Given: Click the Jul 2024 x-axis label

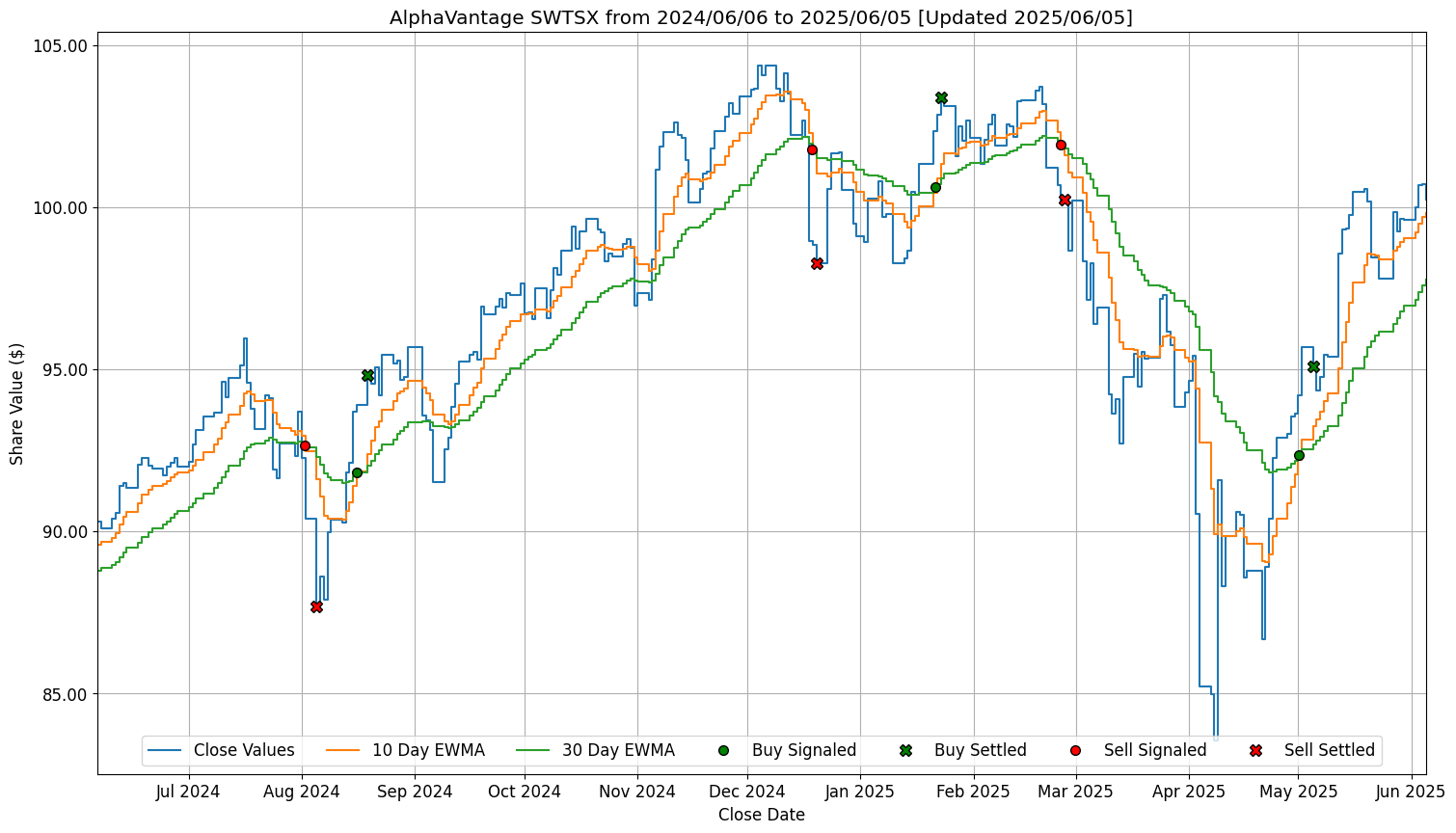Looking at the screenshot, I should [188, 792].
